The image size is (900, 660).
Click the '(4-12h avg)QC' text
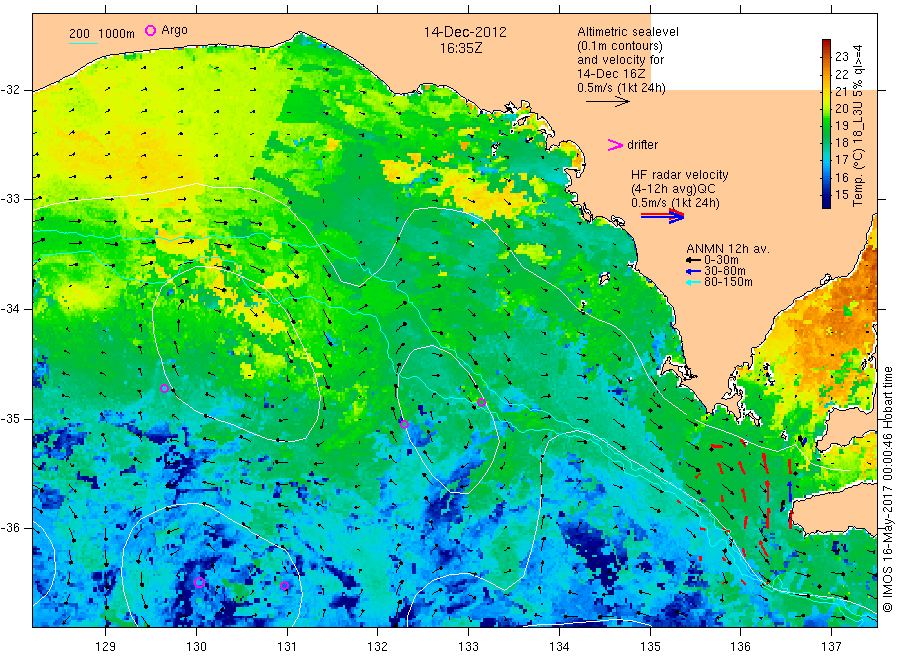(673, 189)
